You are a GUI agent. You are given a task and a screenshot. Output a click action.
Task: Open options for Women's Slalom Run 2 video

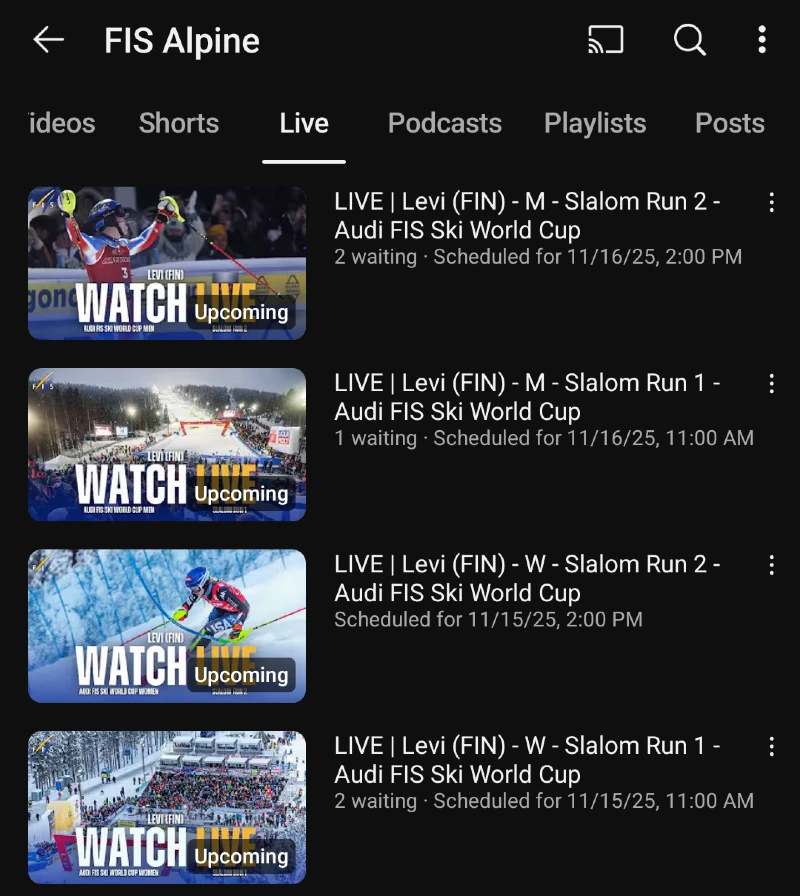point(771,565)
